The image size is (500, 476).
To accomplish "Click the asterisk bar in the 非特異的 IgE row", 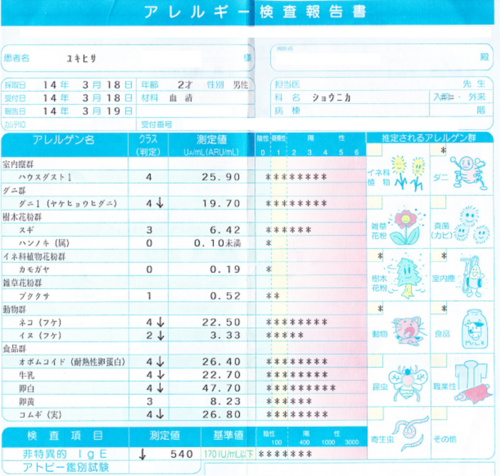I will pyautogui.click(x=285, y=454).
